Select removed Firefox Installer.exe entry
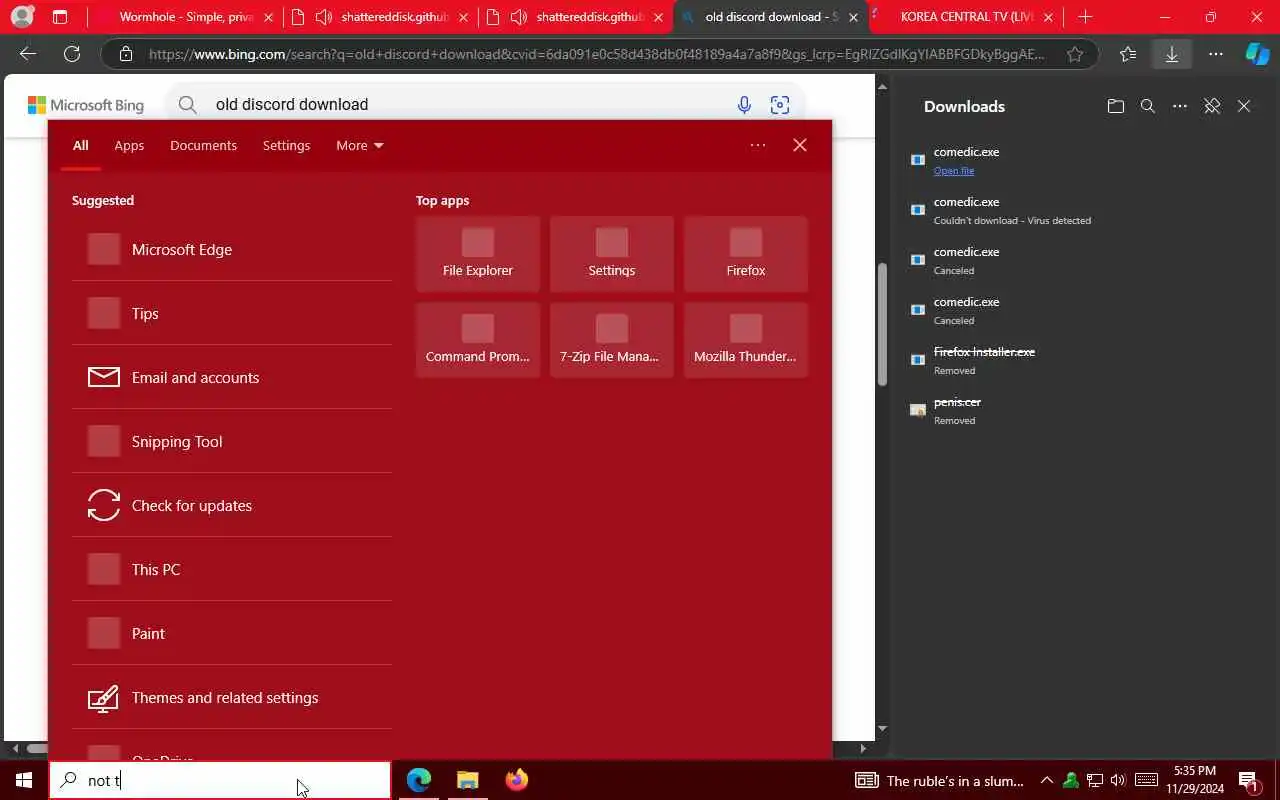1280x800 pixels. click(x=1078, y=360)
